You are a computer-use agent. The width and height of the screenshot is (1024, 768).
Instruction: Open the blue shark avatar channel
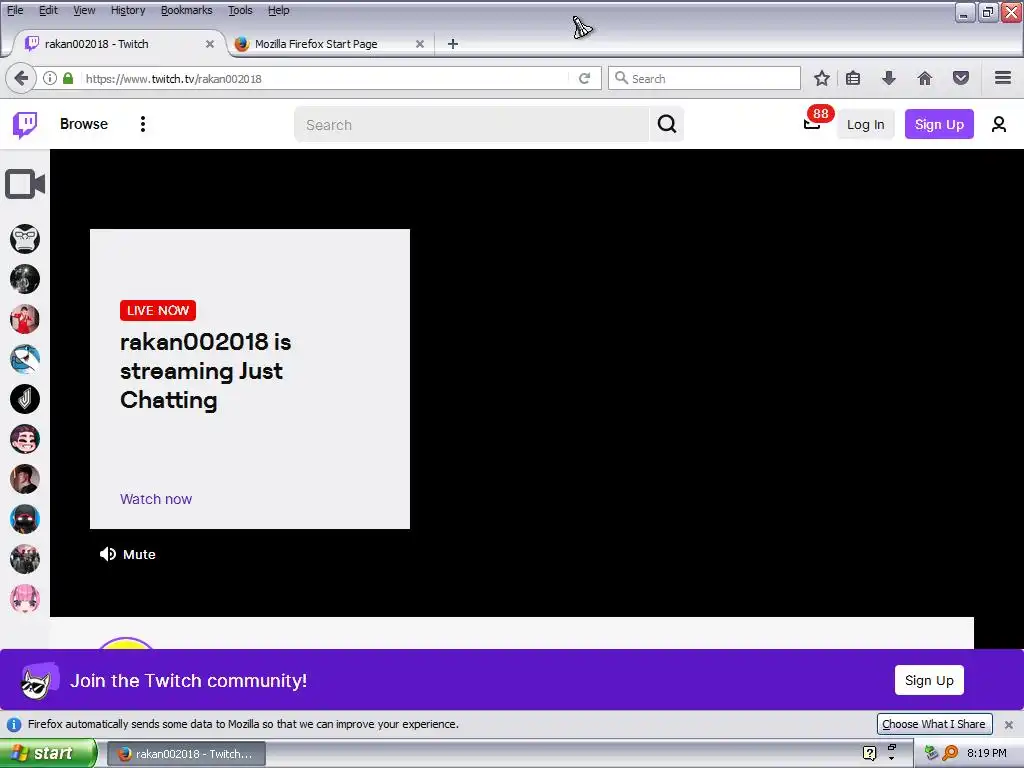click(x=25, y=359)
